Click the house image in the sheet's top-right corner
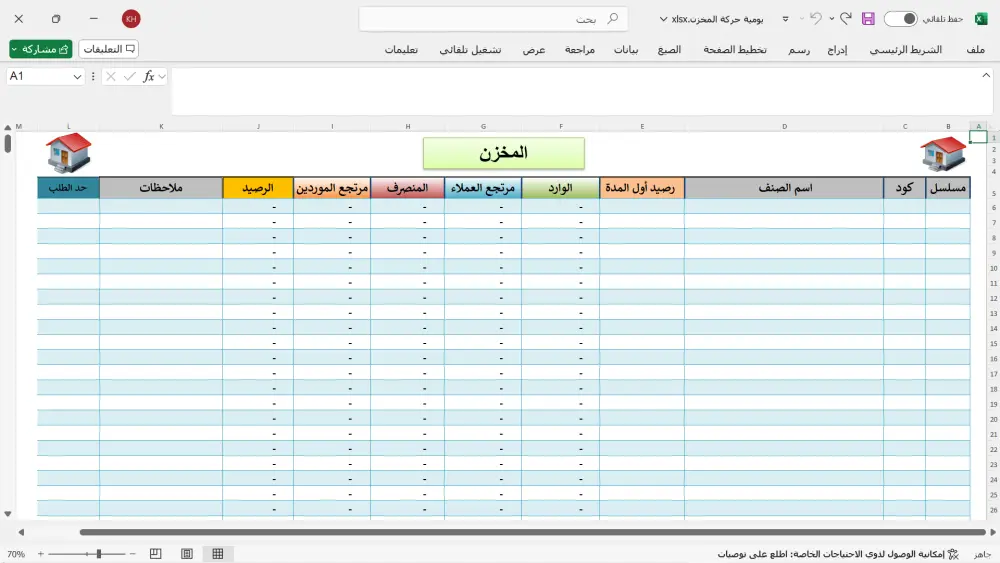1000x563 pixels. tap(943, 154)
